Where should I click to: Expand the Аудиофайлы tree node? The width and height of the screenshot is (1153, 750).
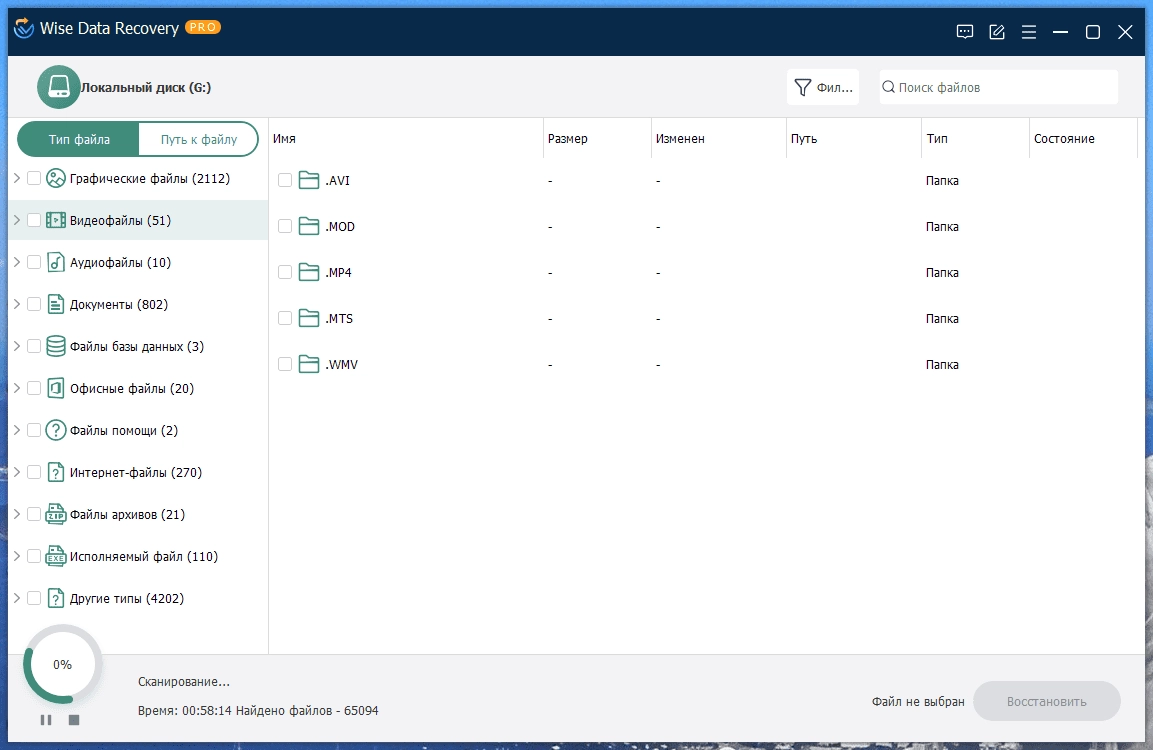(x=17, y=262)
